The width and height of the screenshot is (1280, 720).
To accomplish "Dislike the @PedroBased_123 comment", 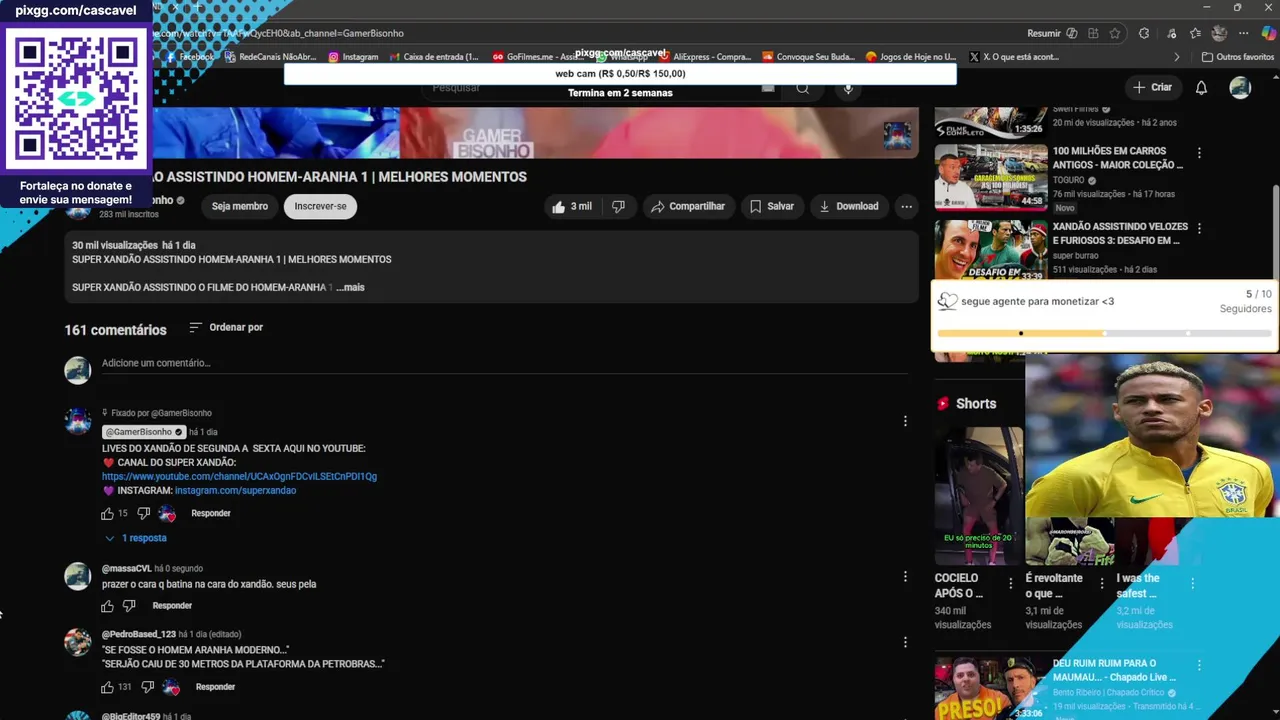I will click(x=147, y=687).
